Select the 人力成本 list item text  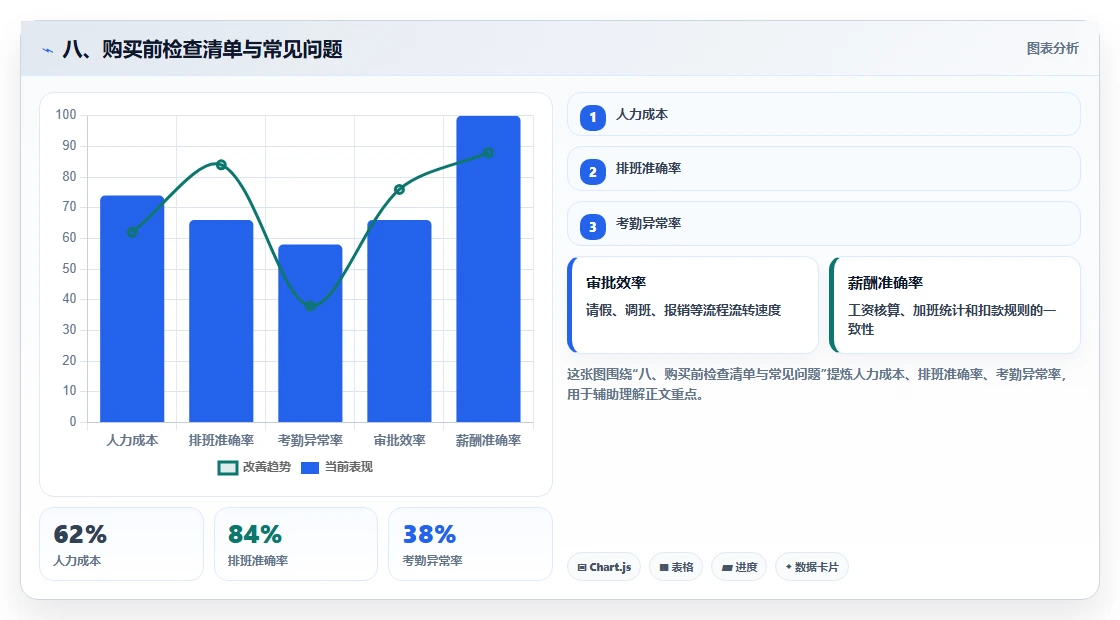tap(642, 114)
